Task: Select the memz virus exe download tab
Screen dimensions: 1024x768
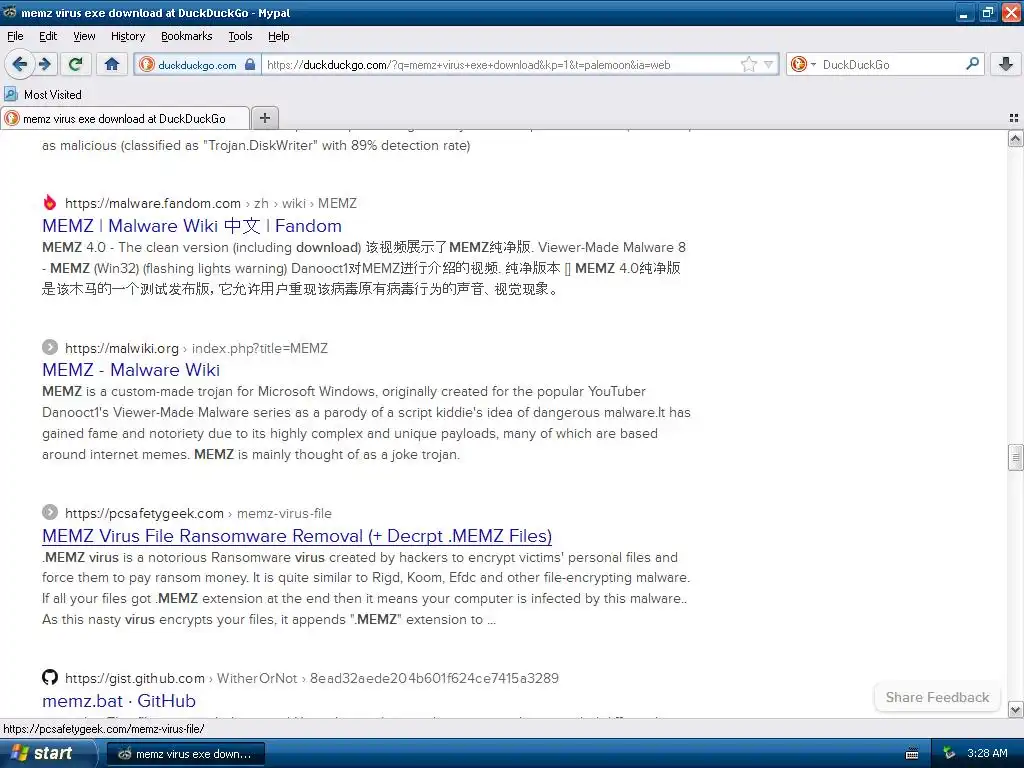Action: (x=124, y=118)
